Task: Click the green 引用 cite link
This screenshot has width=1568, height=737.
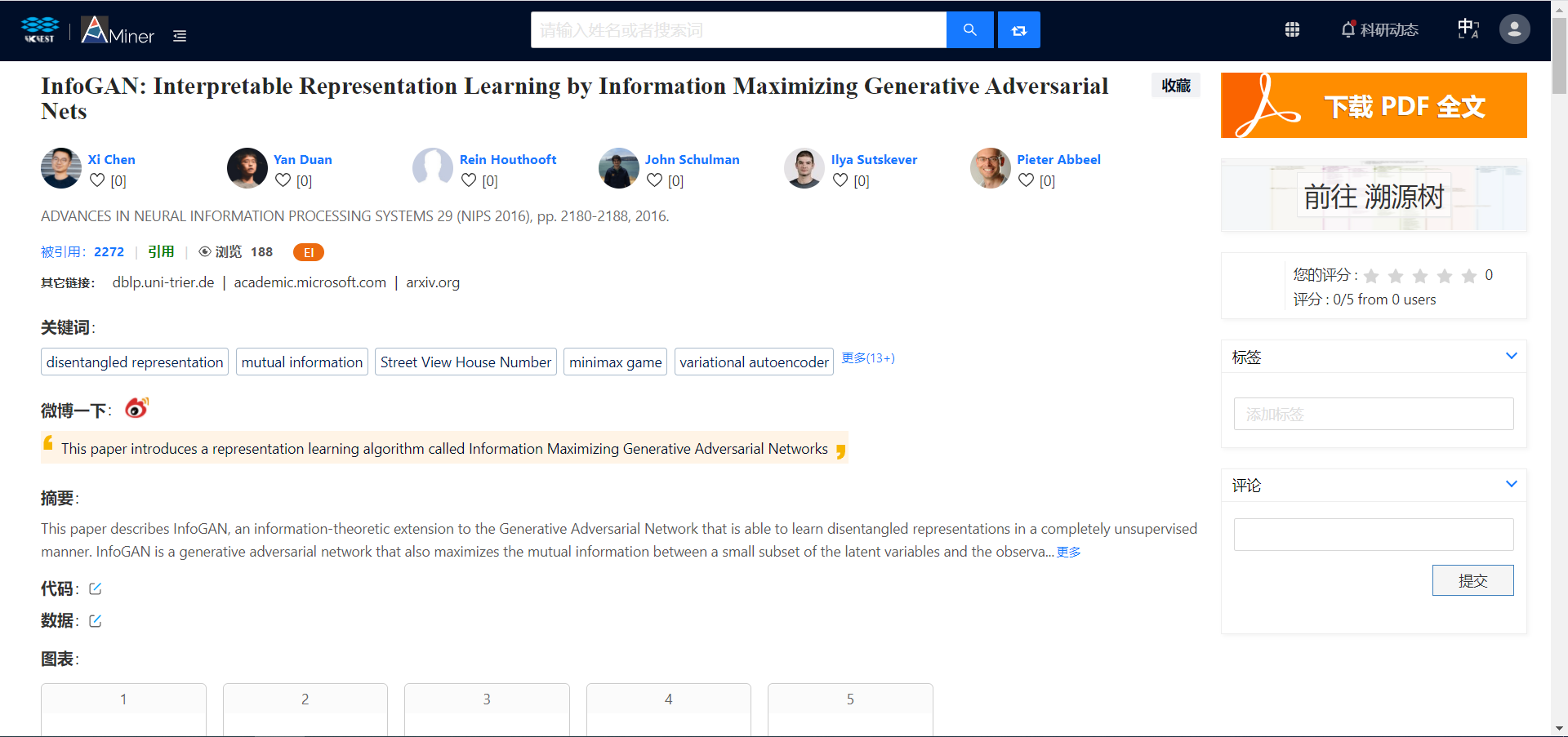Action: (x=161, y=252)
